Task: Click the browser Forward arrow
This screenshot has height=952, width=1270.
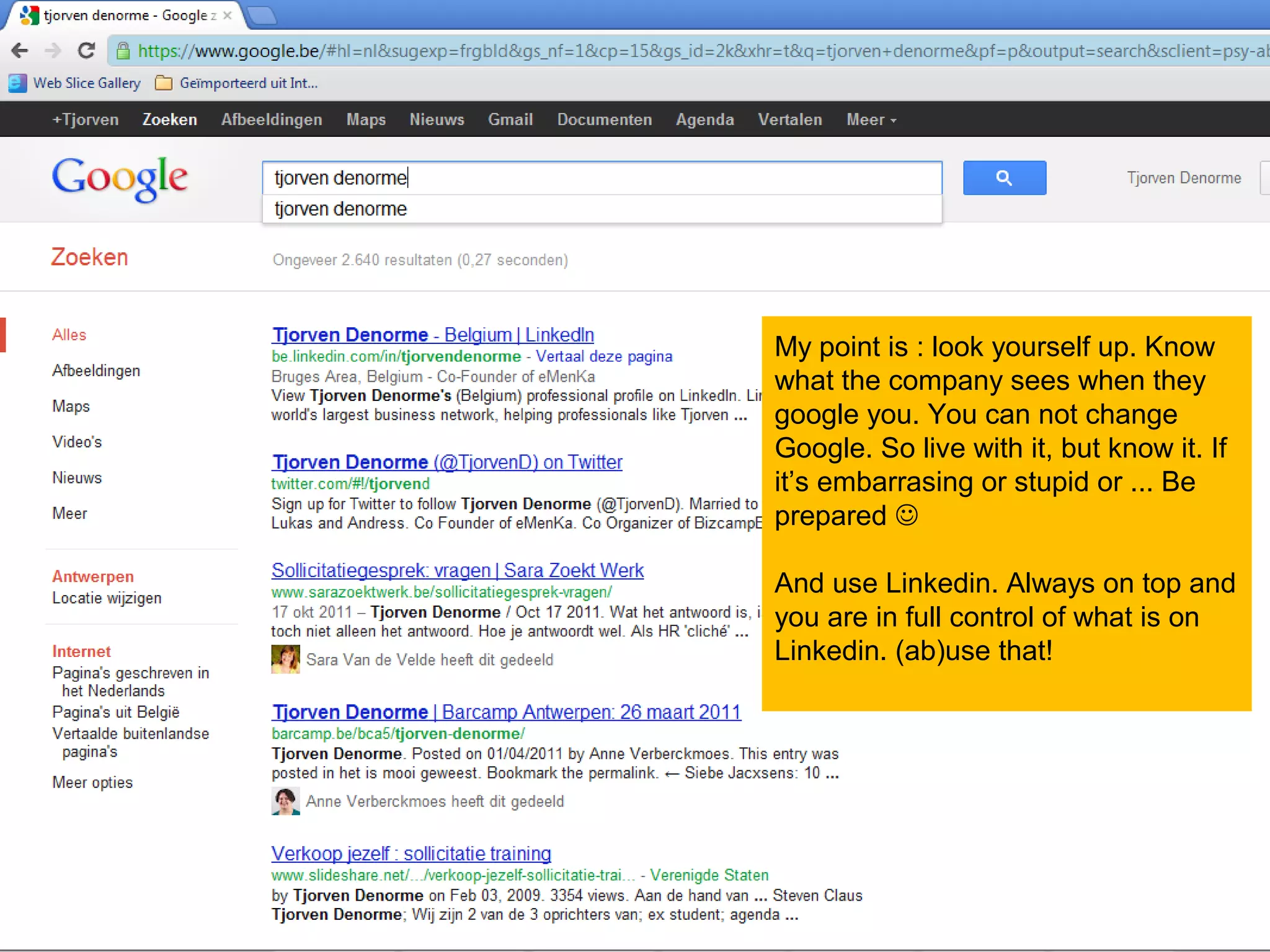Action: click(53, 50)
